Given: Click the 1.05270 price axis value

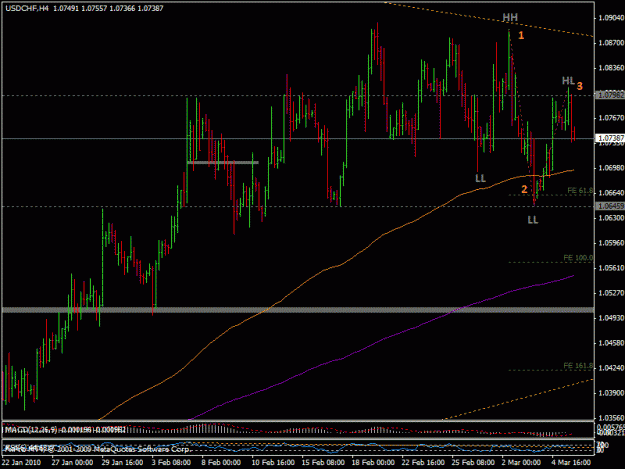Looking at the screenshot, I should tap(611, 293).
